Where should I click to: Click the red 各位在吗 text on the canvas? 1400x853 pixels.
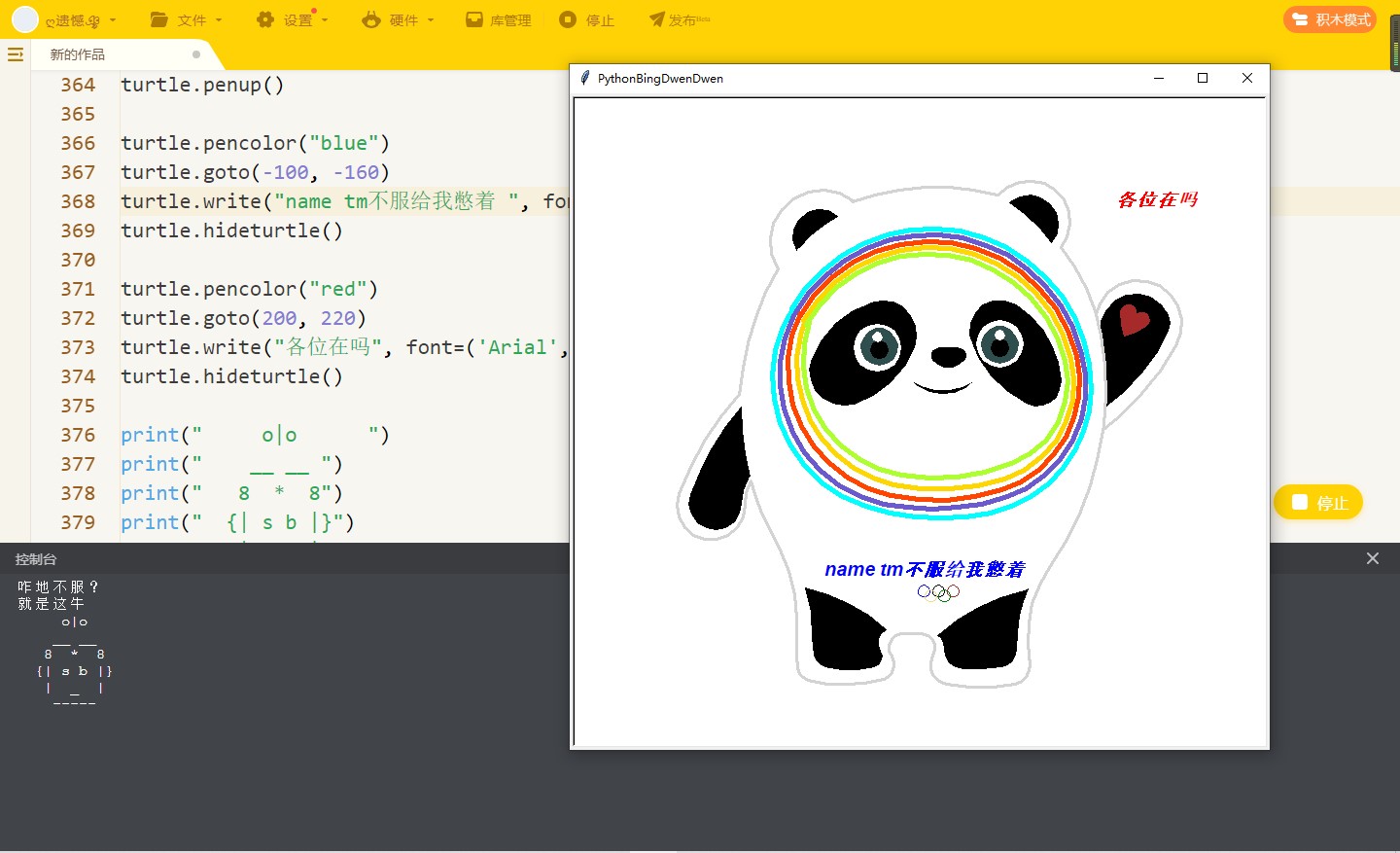pyautogui.click(x=1158, y=199)
